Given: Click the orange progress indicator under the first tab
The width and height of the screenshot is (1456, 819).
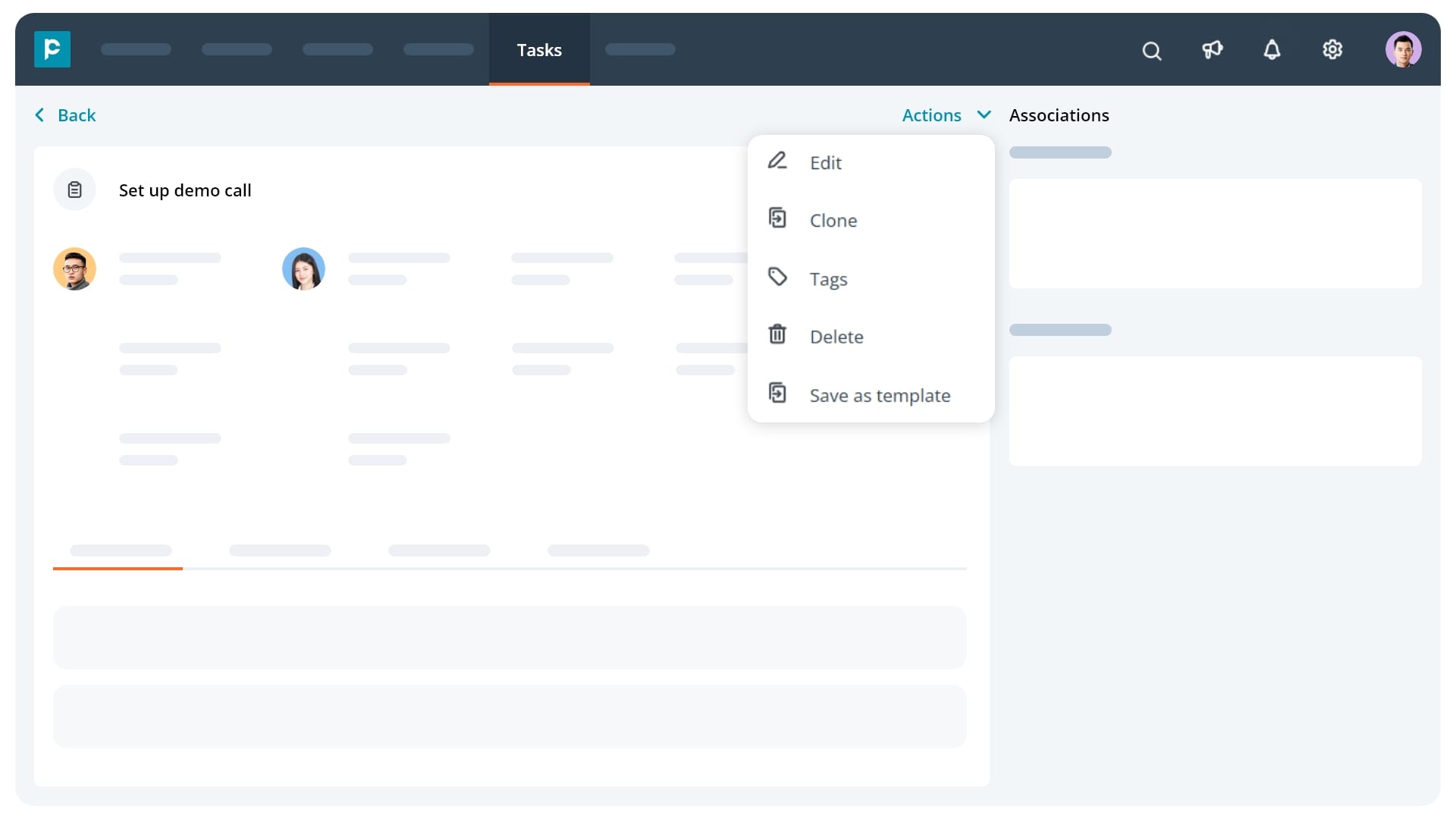Looking at the screenshot, I should point(118,569).
